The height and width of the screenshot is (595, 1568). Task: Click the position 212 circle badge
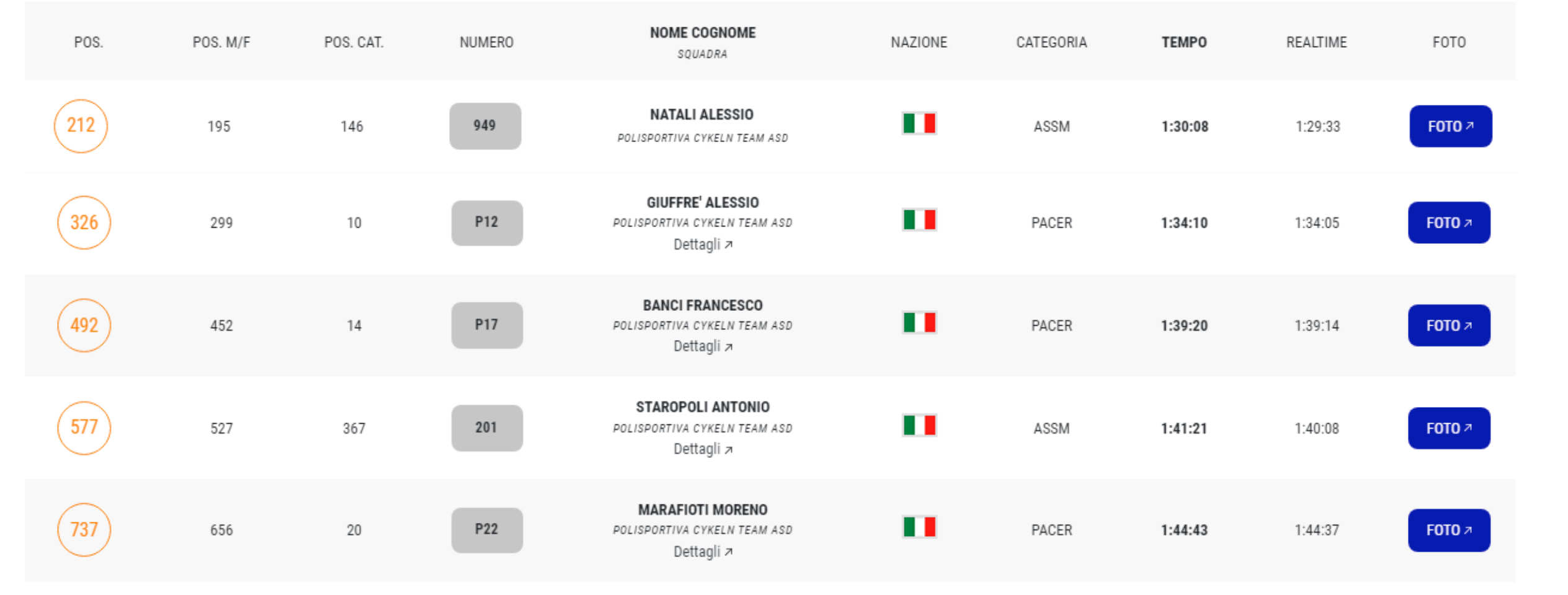pos(81,126)
